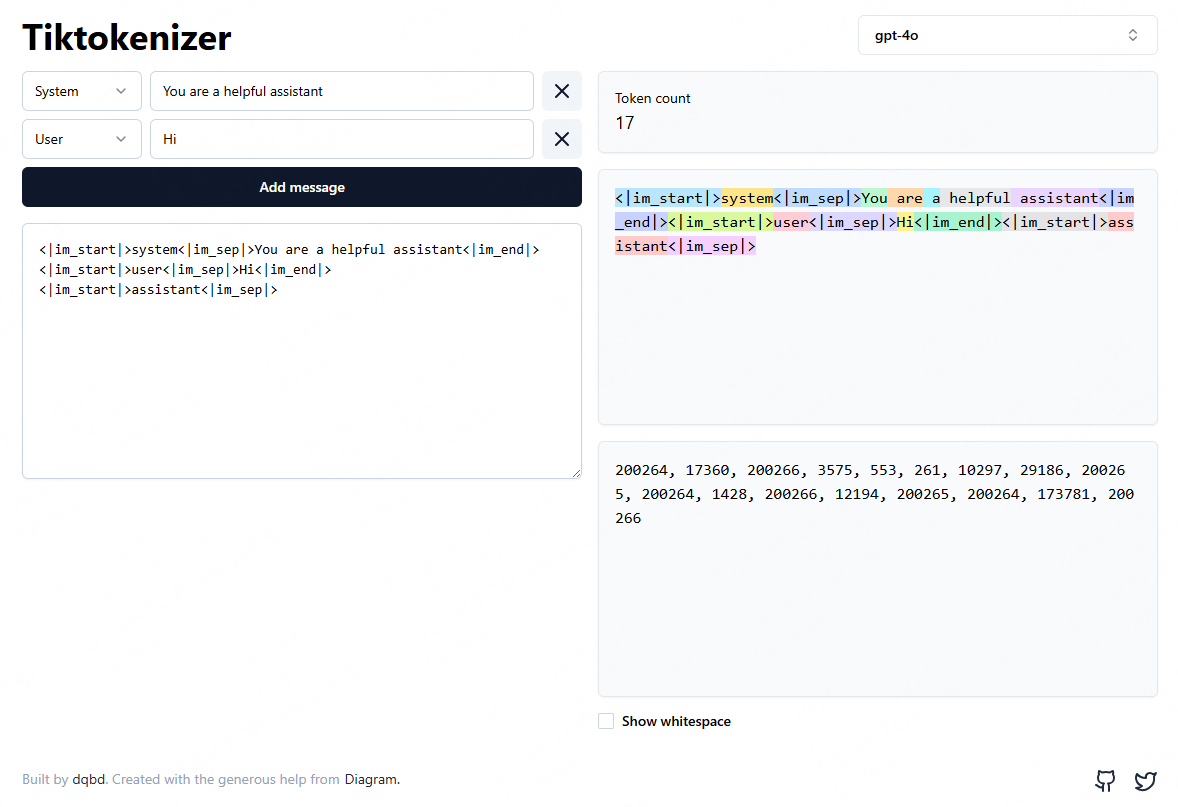
Task: Open the User role dropdown
Action: click(x=82, y=139)
